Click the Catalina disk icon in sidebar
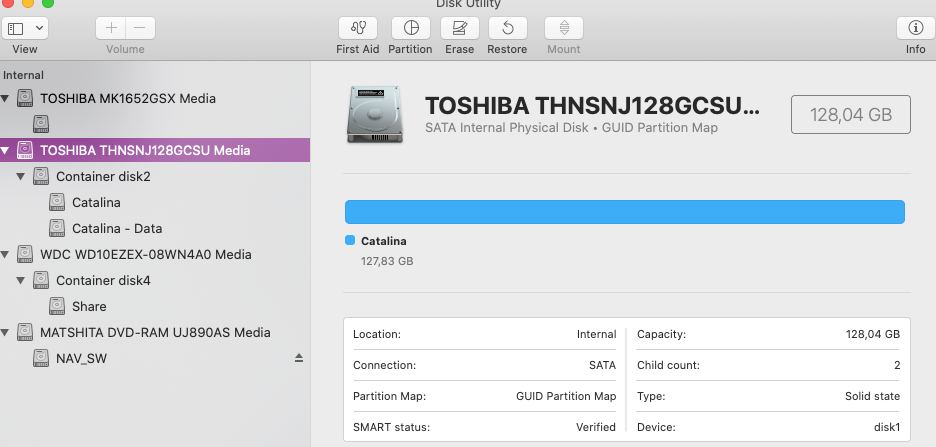Viewport: 936px width, 447px height. click(x=57, y=202)
